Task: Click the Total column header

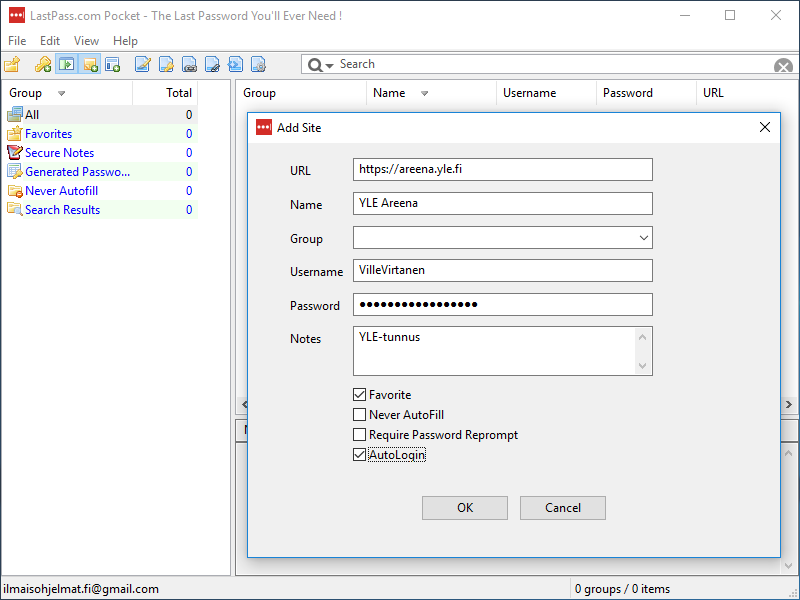Action: point(165,93)
